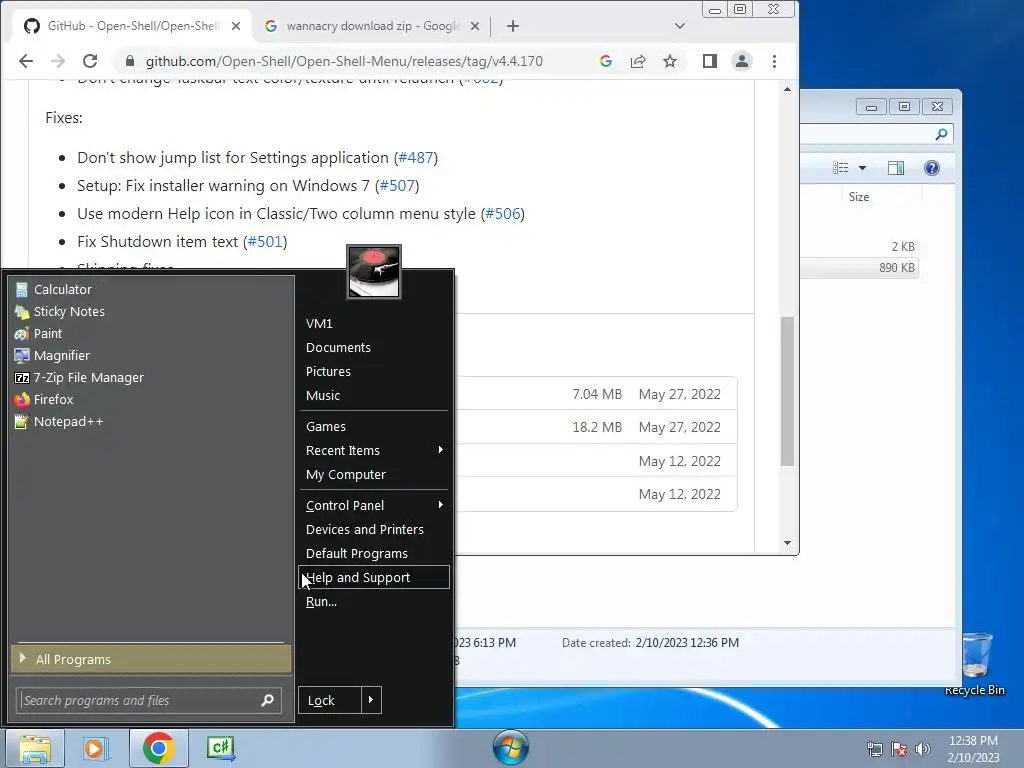Click Chrome page vertical scrollbar thumb
1024x768 pixels.
pos(788,391)
